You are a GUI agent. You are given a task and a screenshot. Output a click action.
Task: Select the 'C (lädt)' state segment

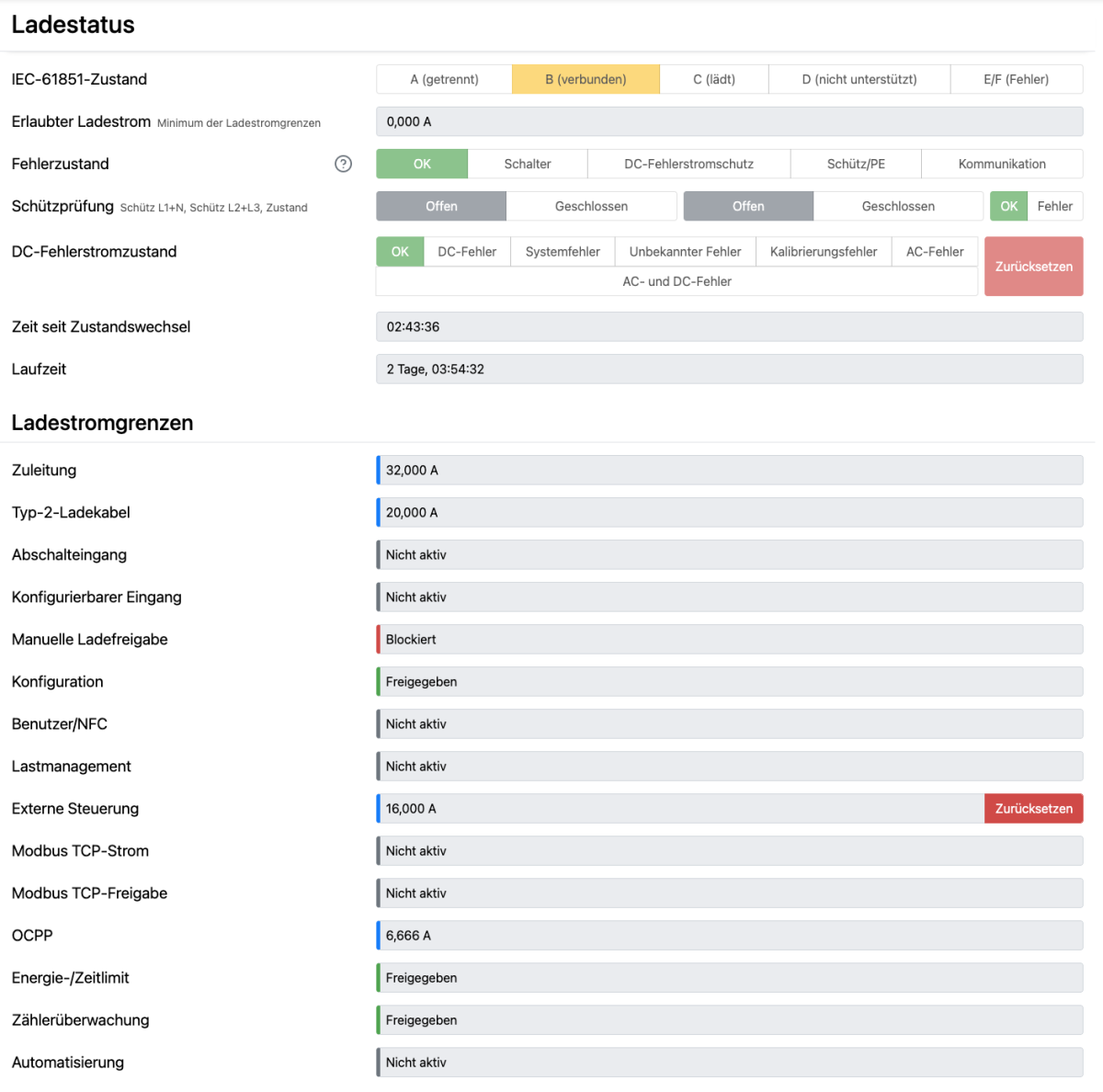click(x=713, y=79)
